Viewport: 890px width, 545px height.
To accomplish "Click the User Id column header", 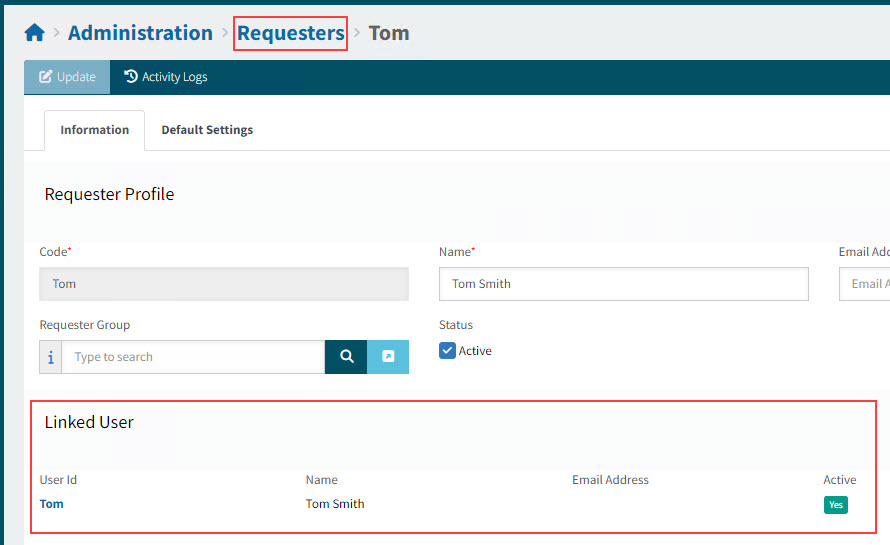I will 58,480.
